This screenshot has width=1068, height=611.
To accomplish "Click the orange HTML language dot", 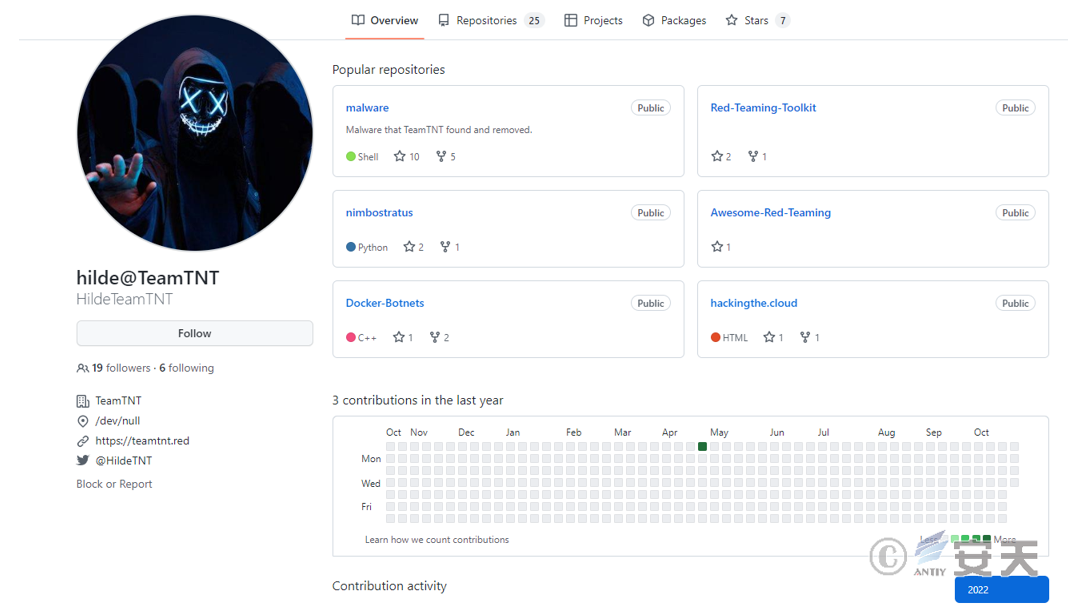I will tap(715, 337).
